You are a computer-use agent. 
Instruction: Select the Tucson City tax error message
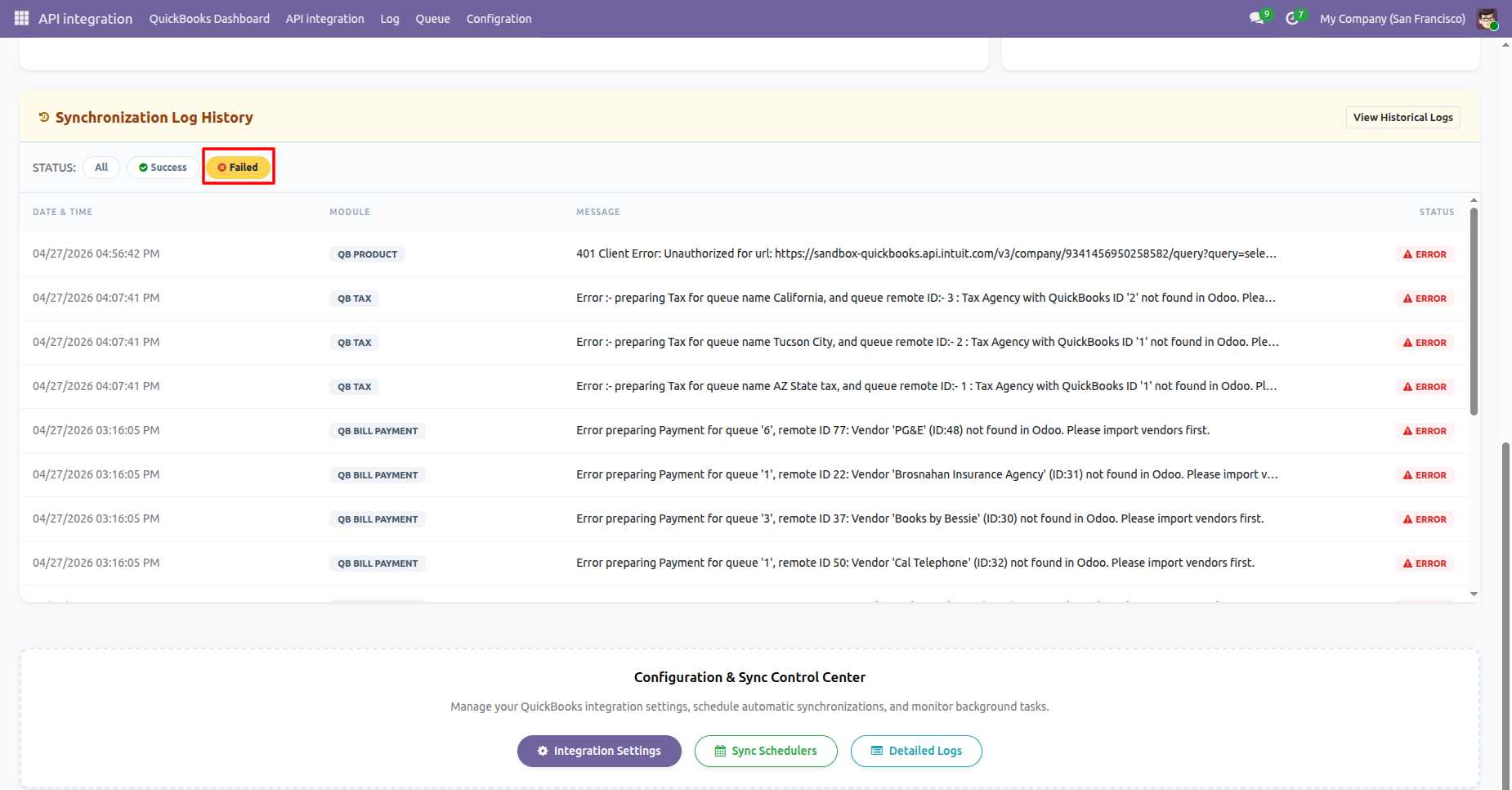pos(928,343)
